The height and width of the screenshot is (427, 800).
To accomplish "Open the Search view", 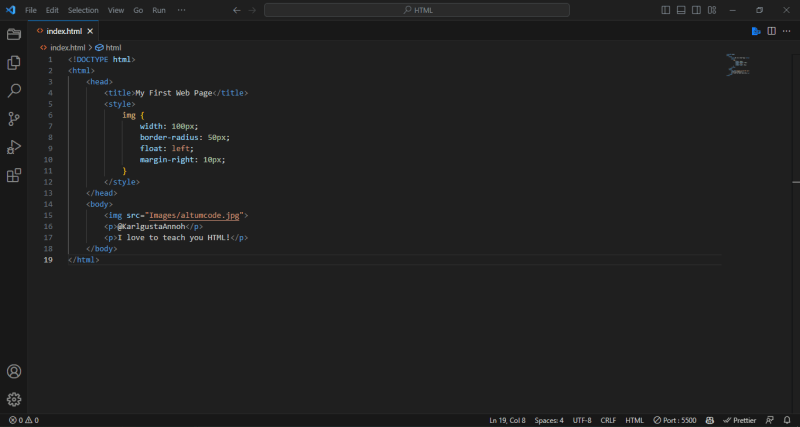I will click(x=14, y=91).
